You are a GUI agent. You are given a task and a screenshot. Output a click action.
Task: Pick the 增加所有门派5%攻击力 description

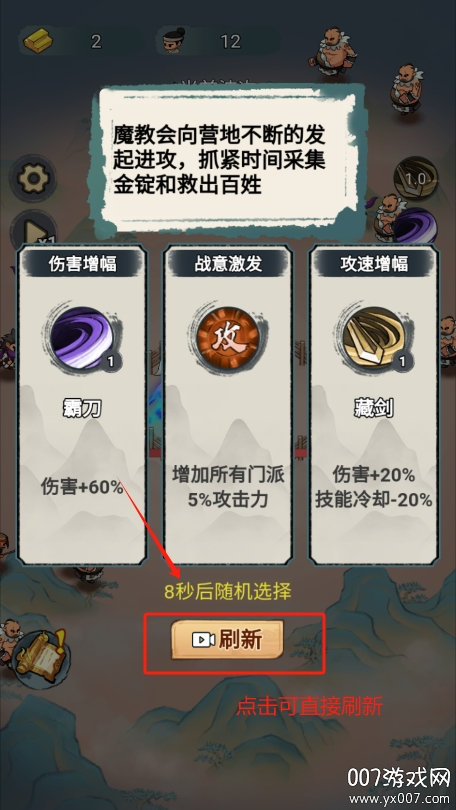tap(228, 487)
